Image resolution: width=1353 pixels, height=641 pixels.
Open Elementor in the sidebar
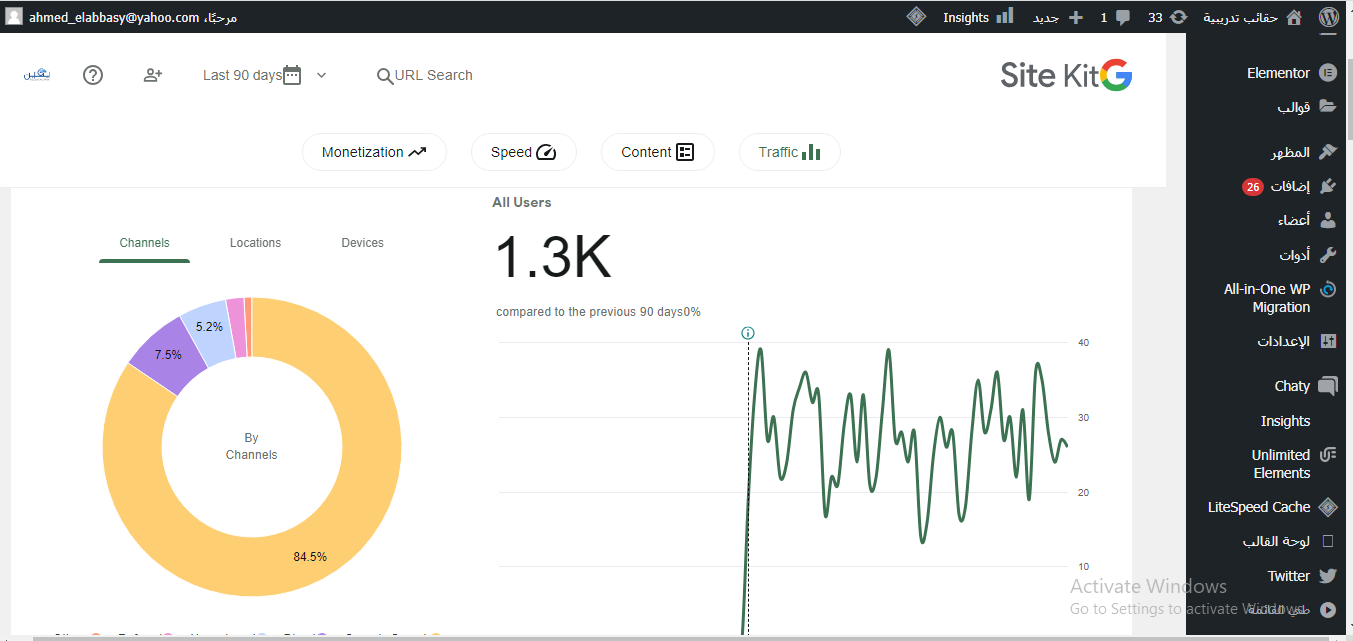[x=1291, y=73]
